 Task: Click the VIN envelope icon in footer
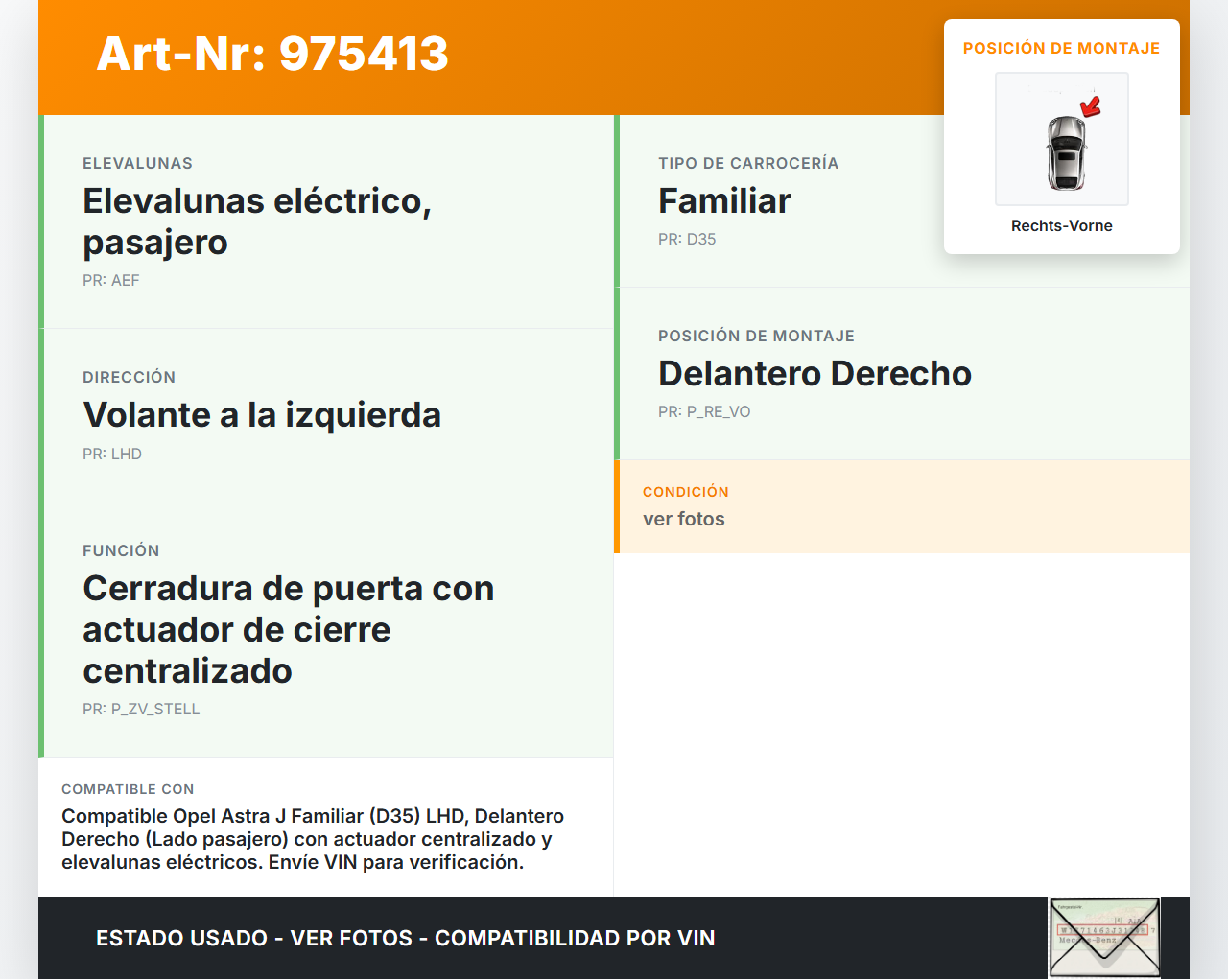point(1104,937)
